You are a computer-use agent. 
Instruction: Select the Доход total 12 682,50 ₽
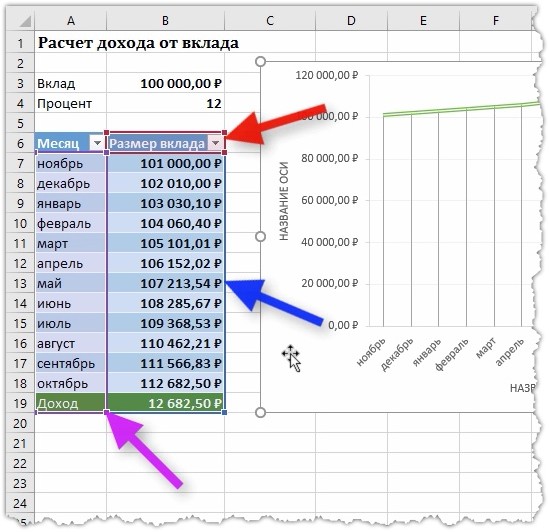click(165, 403)
